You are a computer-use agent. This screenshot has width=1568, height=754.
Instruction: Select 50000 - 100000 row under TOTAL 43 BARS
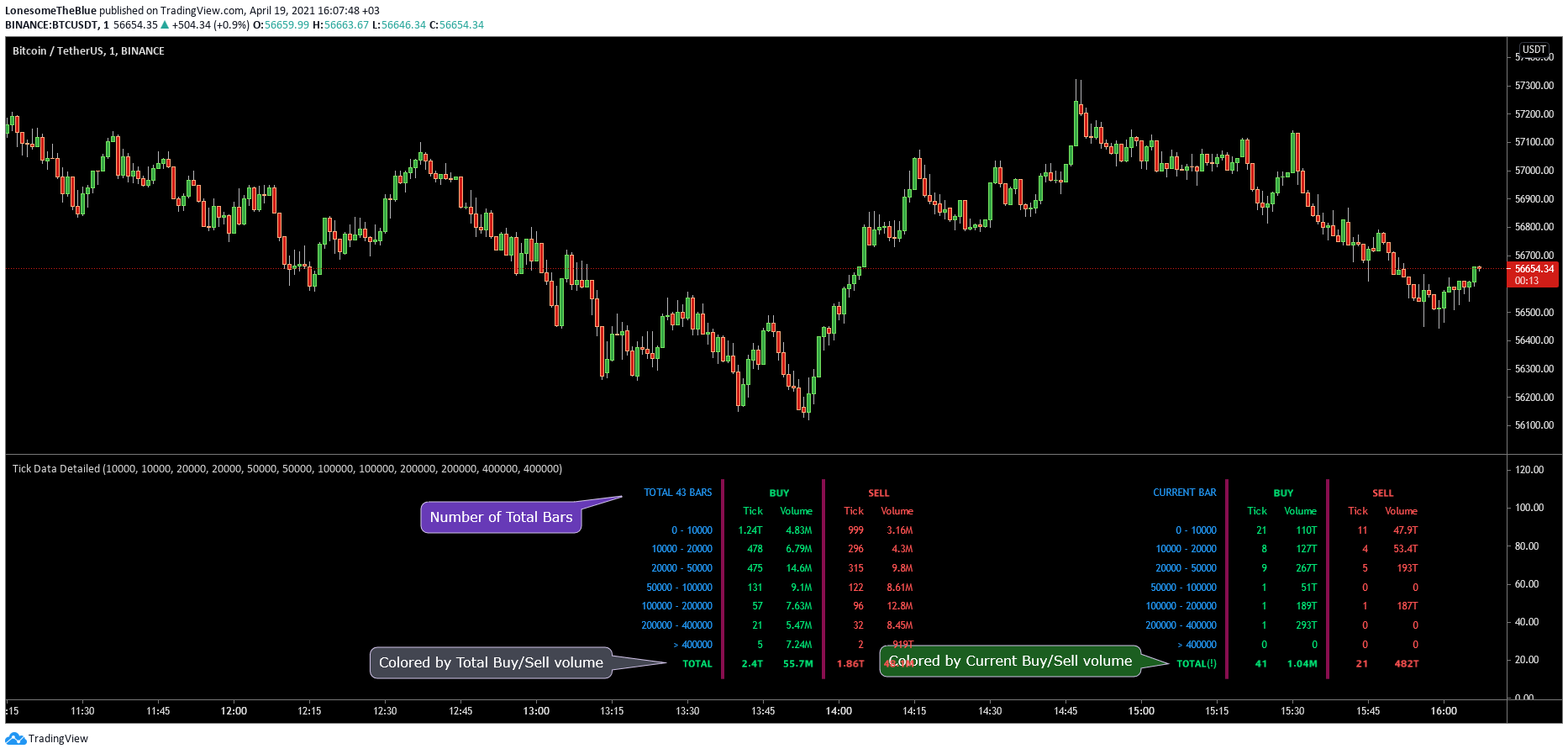(679, 588)
